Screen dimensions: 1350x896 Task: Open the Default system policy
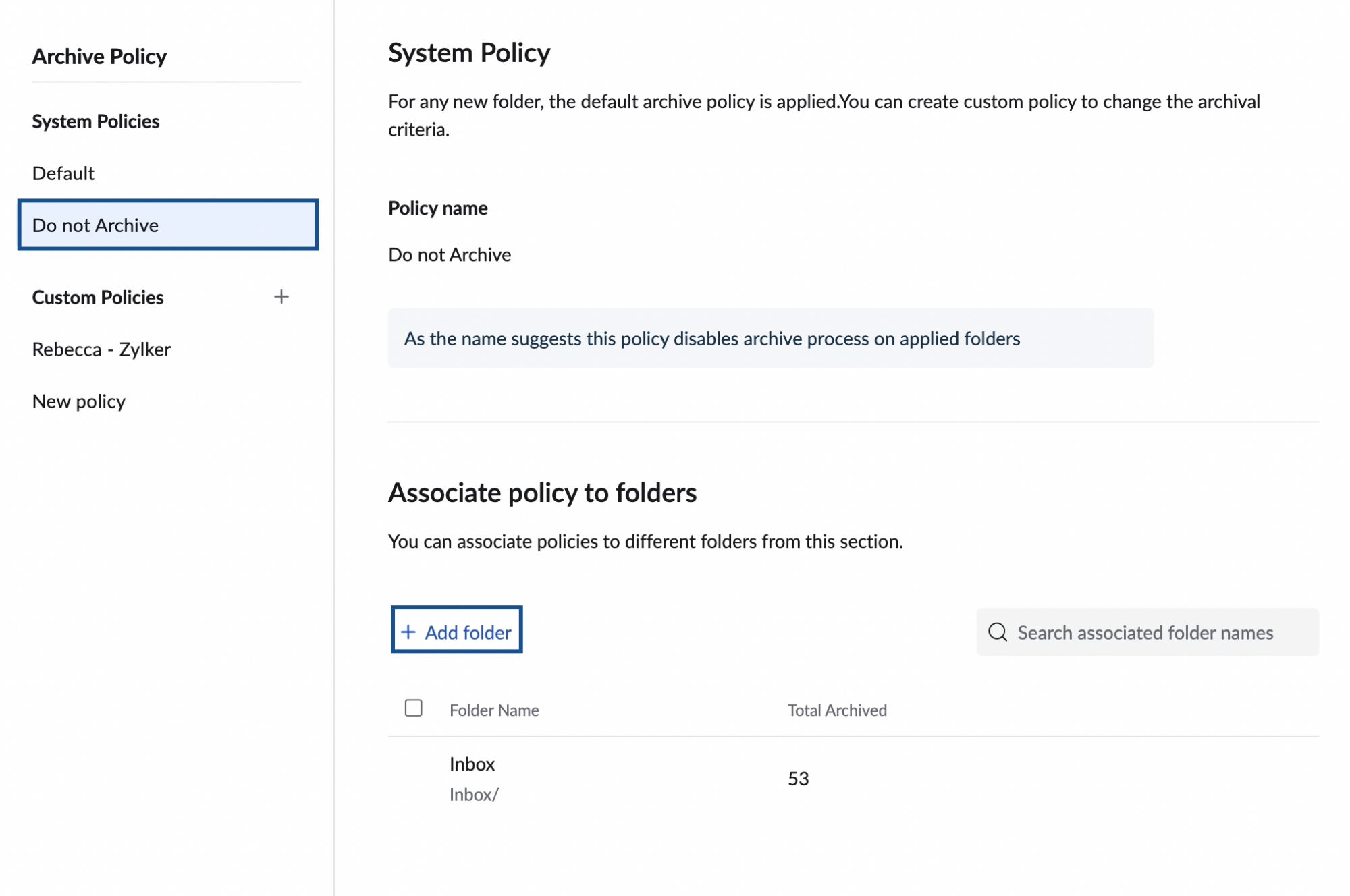[63, 173]
